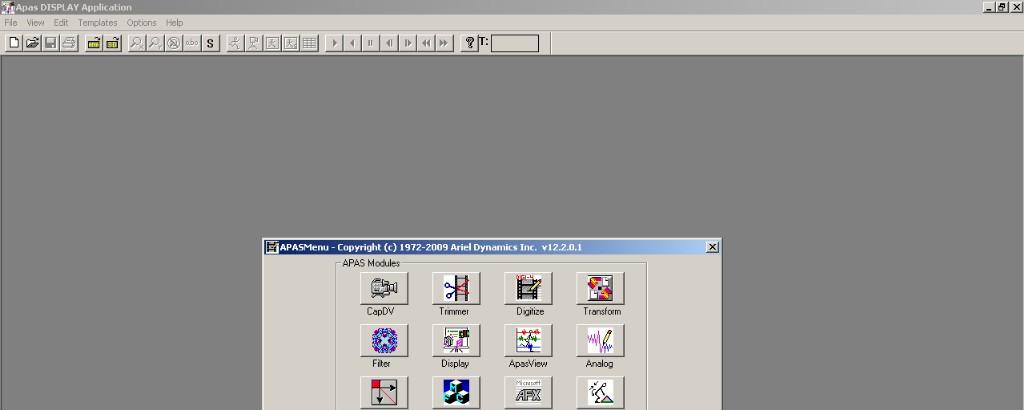Launch the Trimmer scissors module

[456, 288]
